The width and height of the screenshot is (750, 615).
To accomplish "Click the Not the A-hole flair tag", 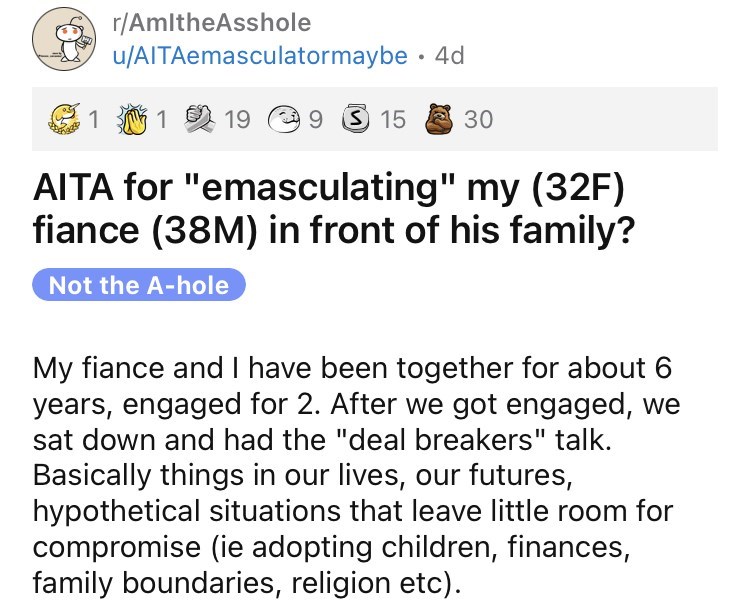I will point(139,285).
